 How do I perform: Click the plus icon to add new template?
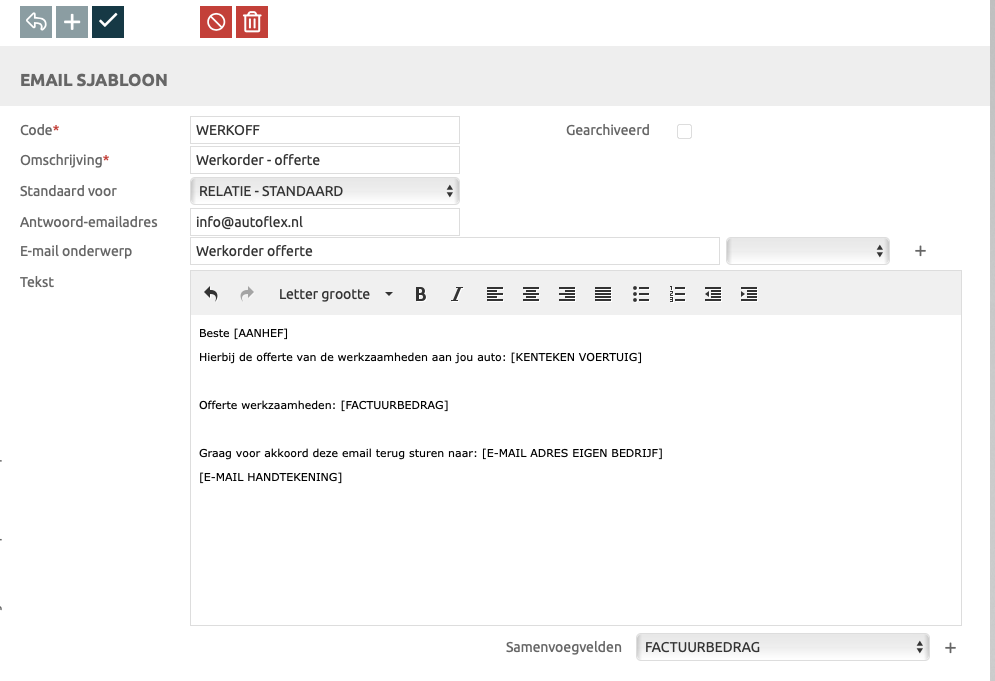(72, 22)
